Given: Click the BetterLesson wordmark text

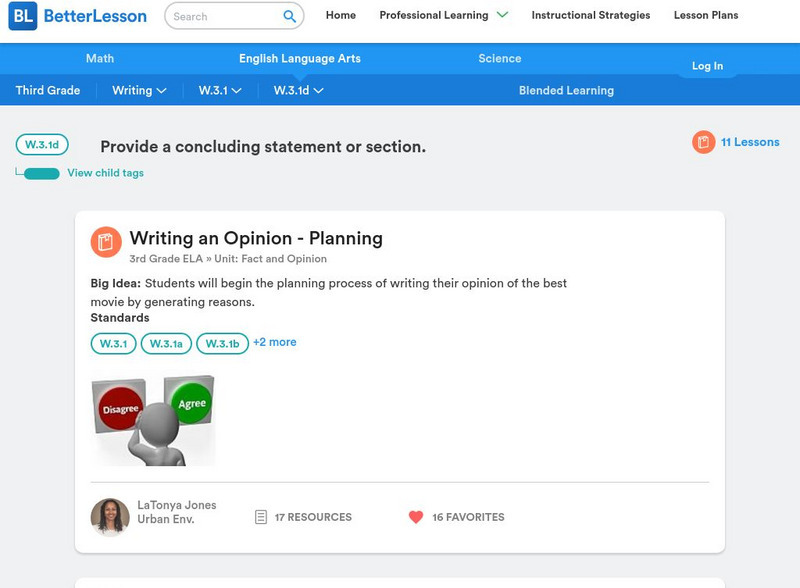Looking at the screenshot, I should point(95,16).
